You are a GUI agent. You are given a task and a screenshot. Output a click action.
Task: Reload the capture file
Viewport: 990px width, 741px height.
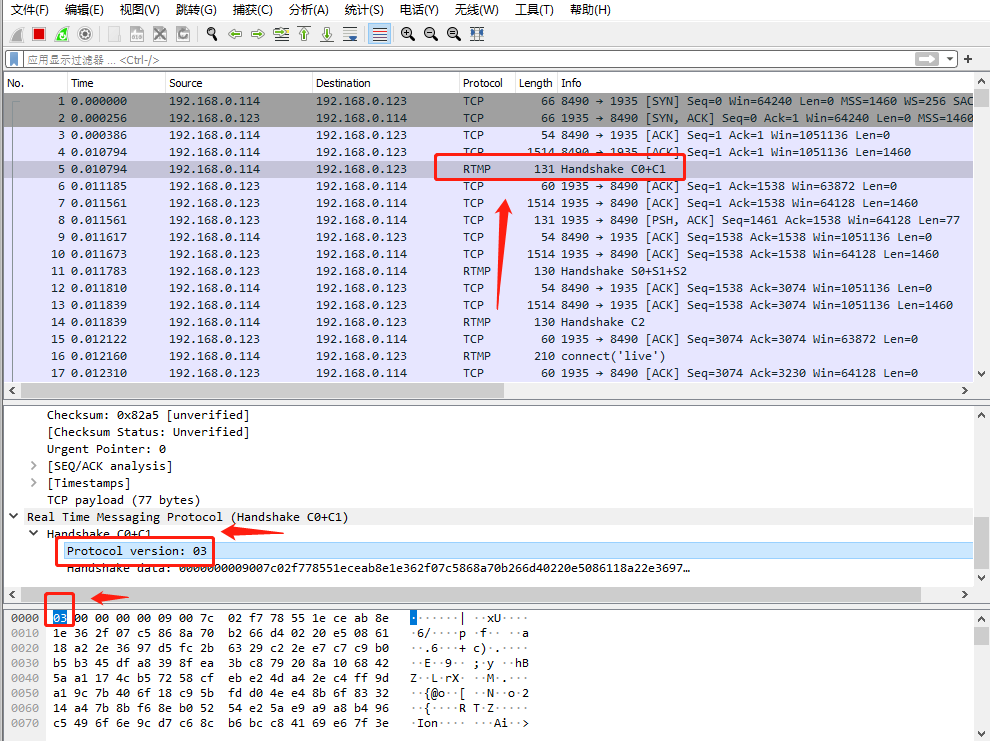pos(183,34)
